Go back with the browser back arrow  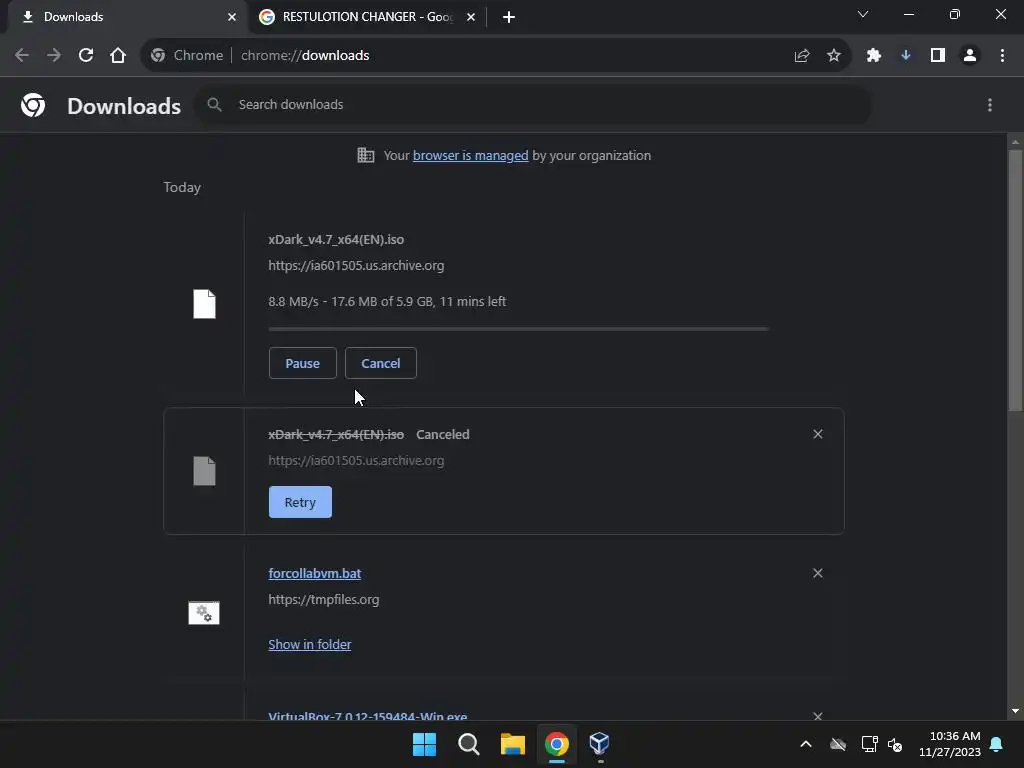coord(22,56)
